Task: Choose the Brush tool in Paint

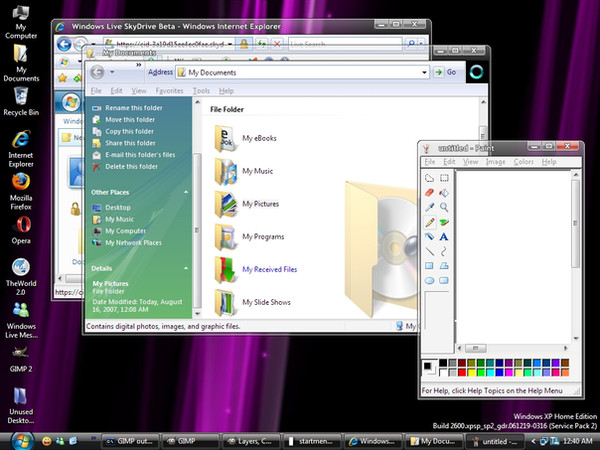Action: click(x=444, y=222)
